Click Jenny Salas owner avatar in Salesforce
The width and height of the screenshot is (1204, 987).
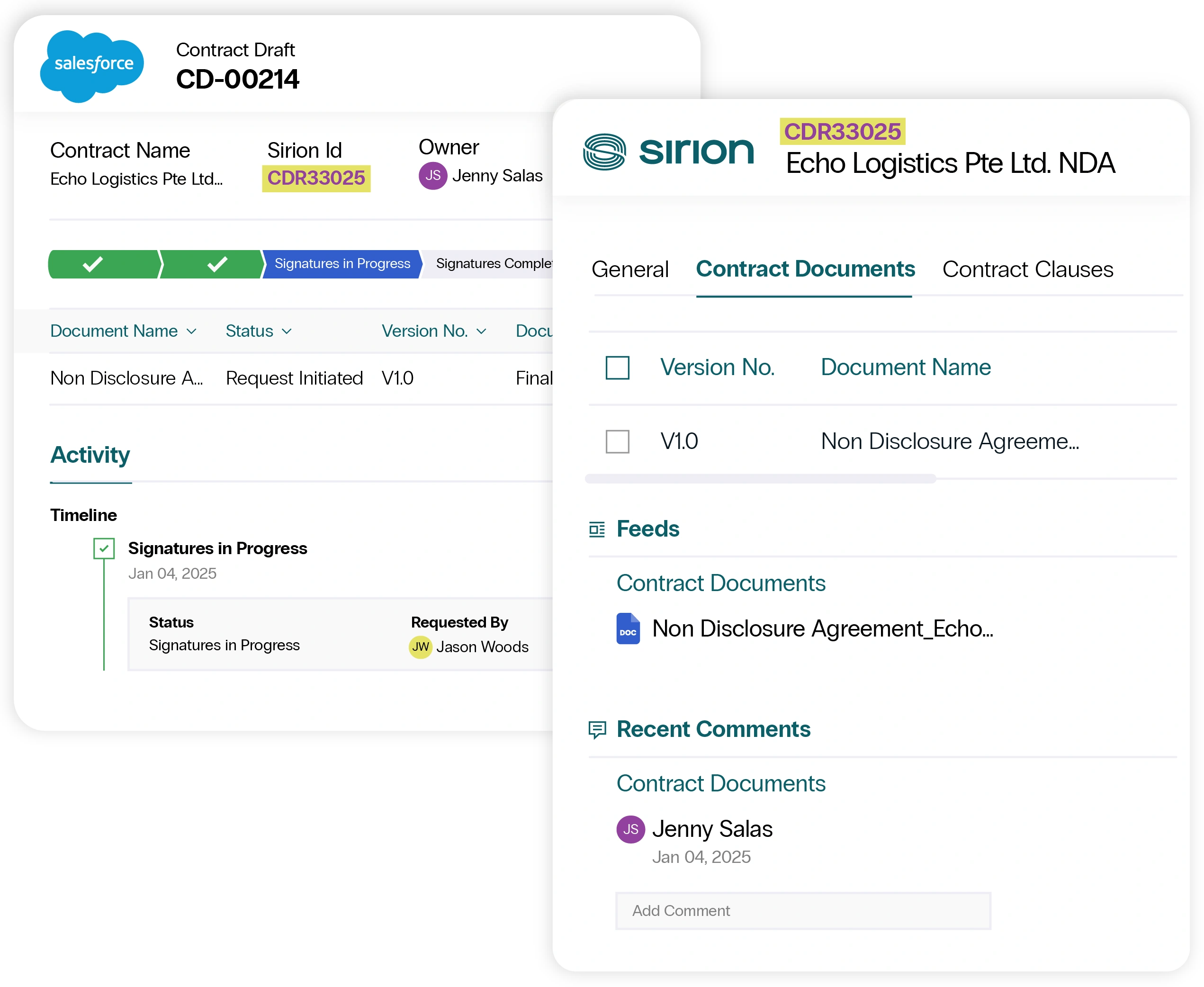[432, 176]
